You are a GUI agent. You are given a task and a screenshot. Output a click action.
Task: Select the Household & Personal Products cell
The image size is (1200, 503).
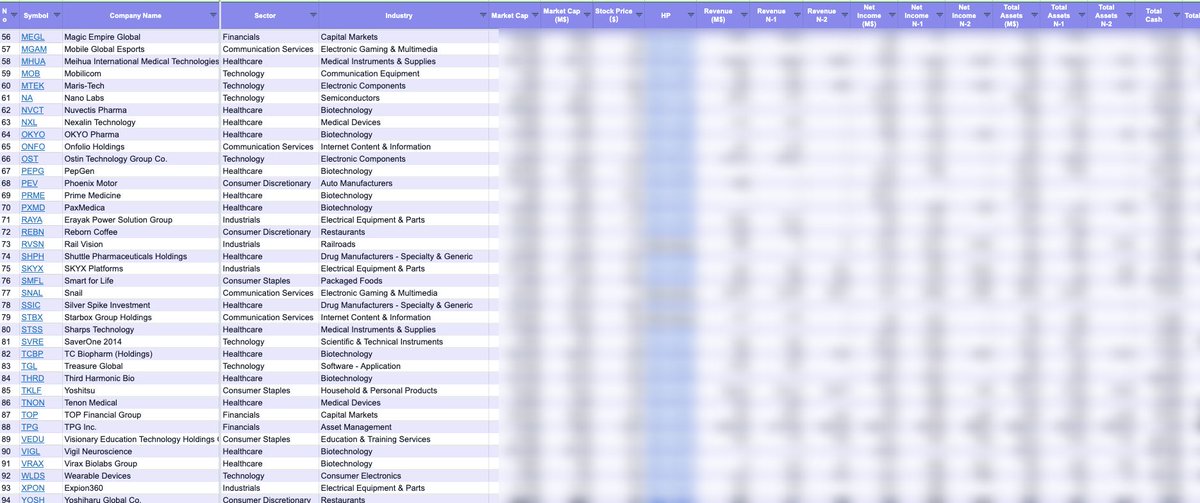click(x=402, y=391)
